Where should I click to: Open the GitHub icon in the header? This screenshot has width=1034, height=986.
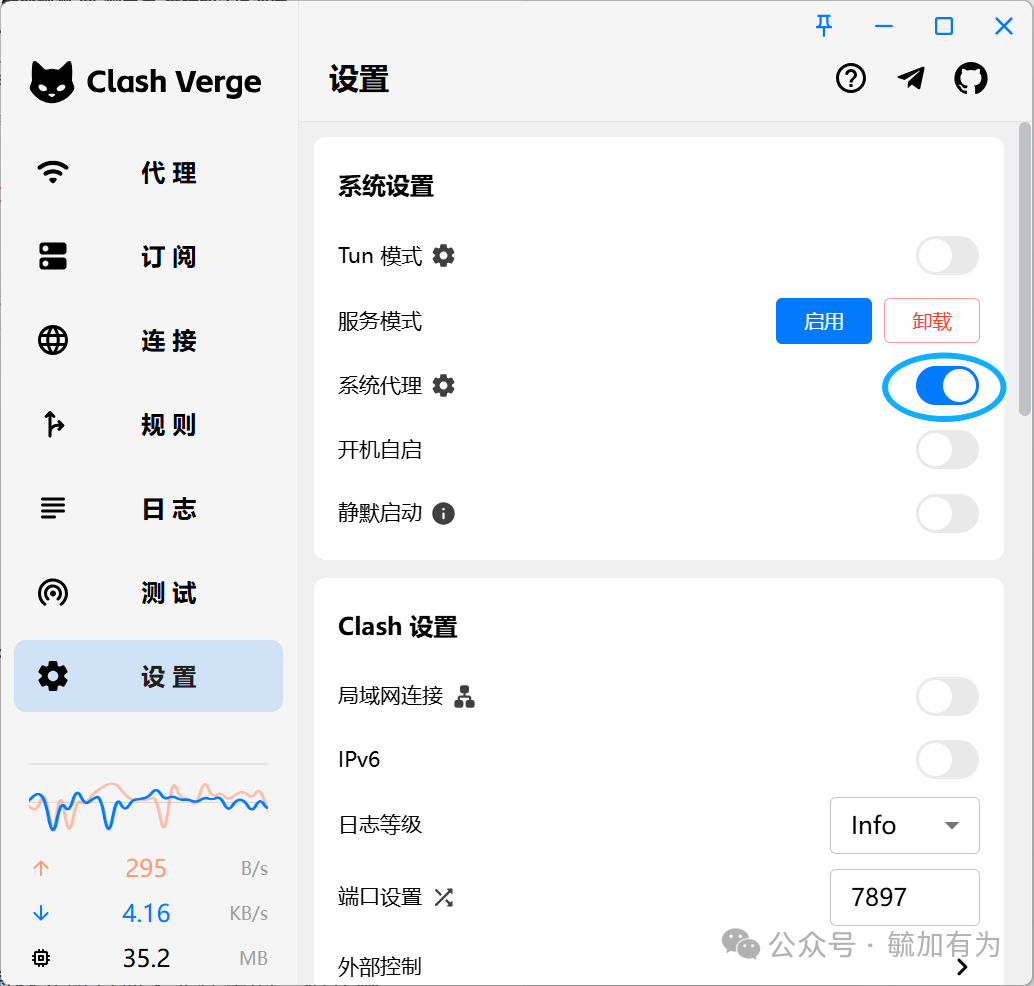970,79
